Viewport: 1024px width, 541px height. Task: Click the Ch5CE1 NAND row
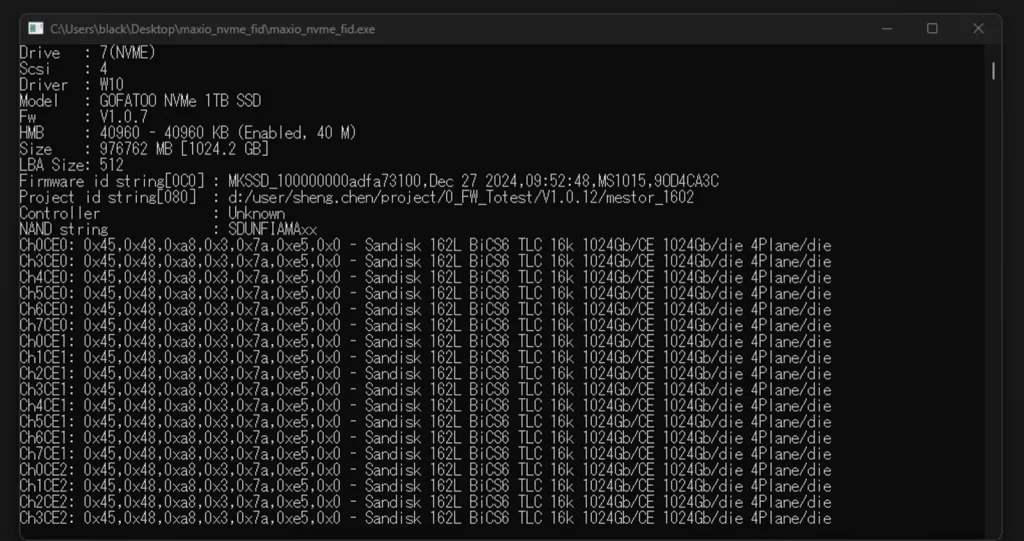[x=425, y=421]
